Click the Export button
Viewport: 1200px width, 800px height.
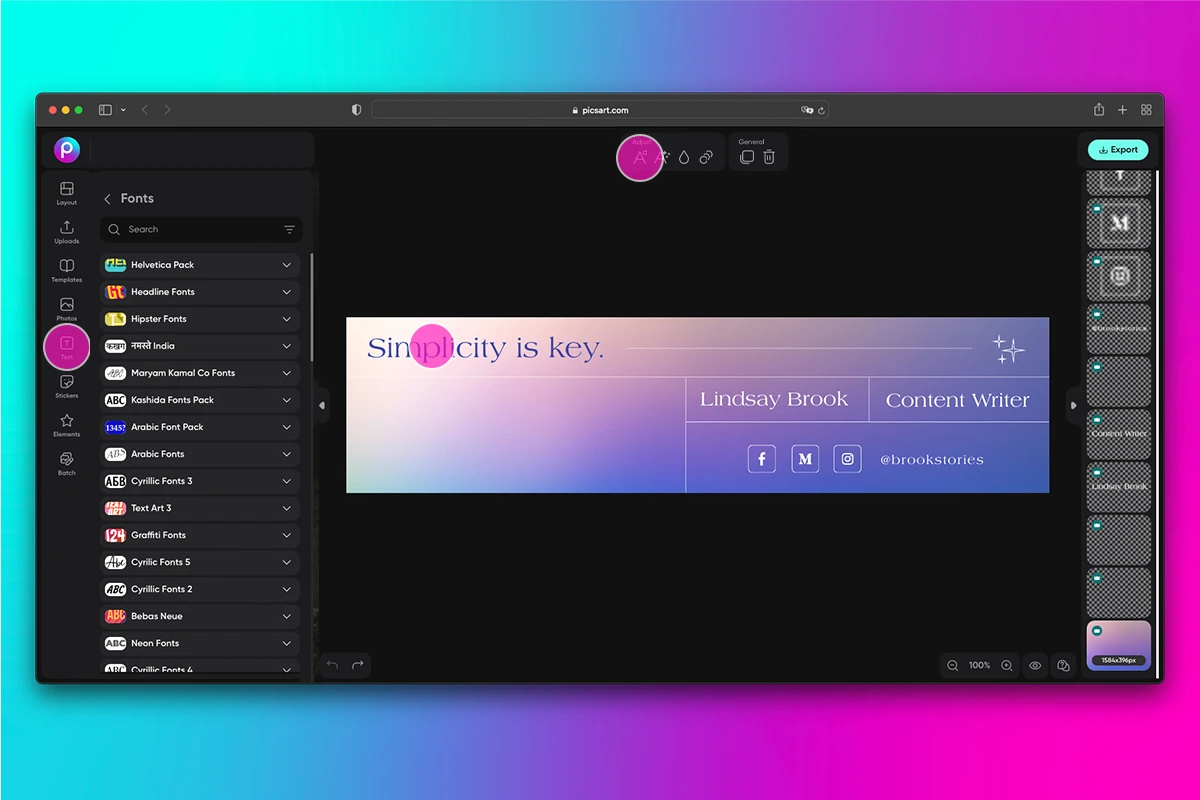pyautogui.click(x=1118, y=149)
